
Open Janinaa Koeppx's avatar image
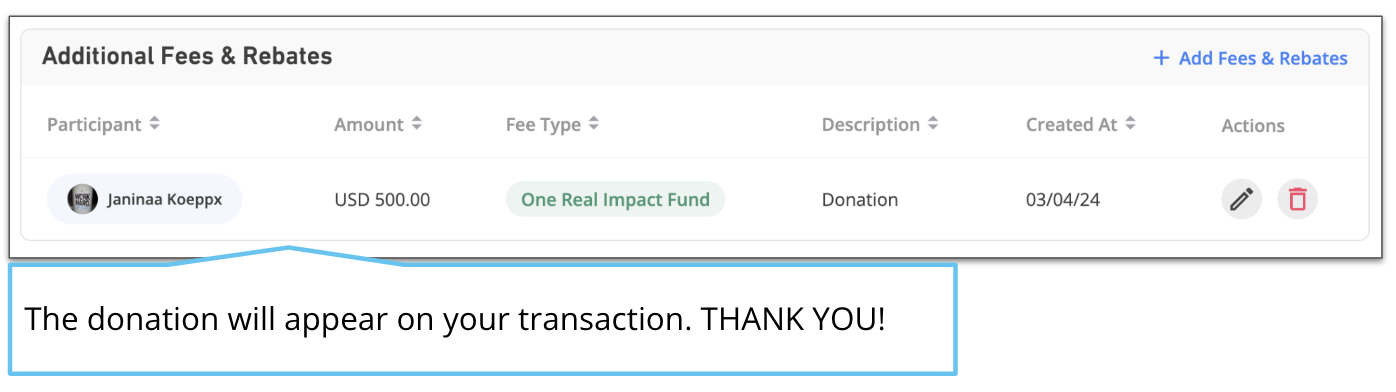pos(83,199)
